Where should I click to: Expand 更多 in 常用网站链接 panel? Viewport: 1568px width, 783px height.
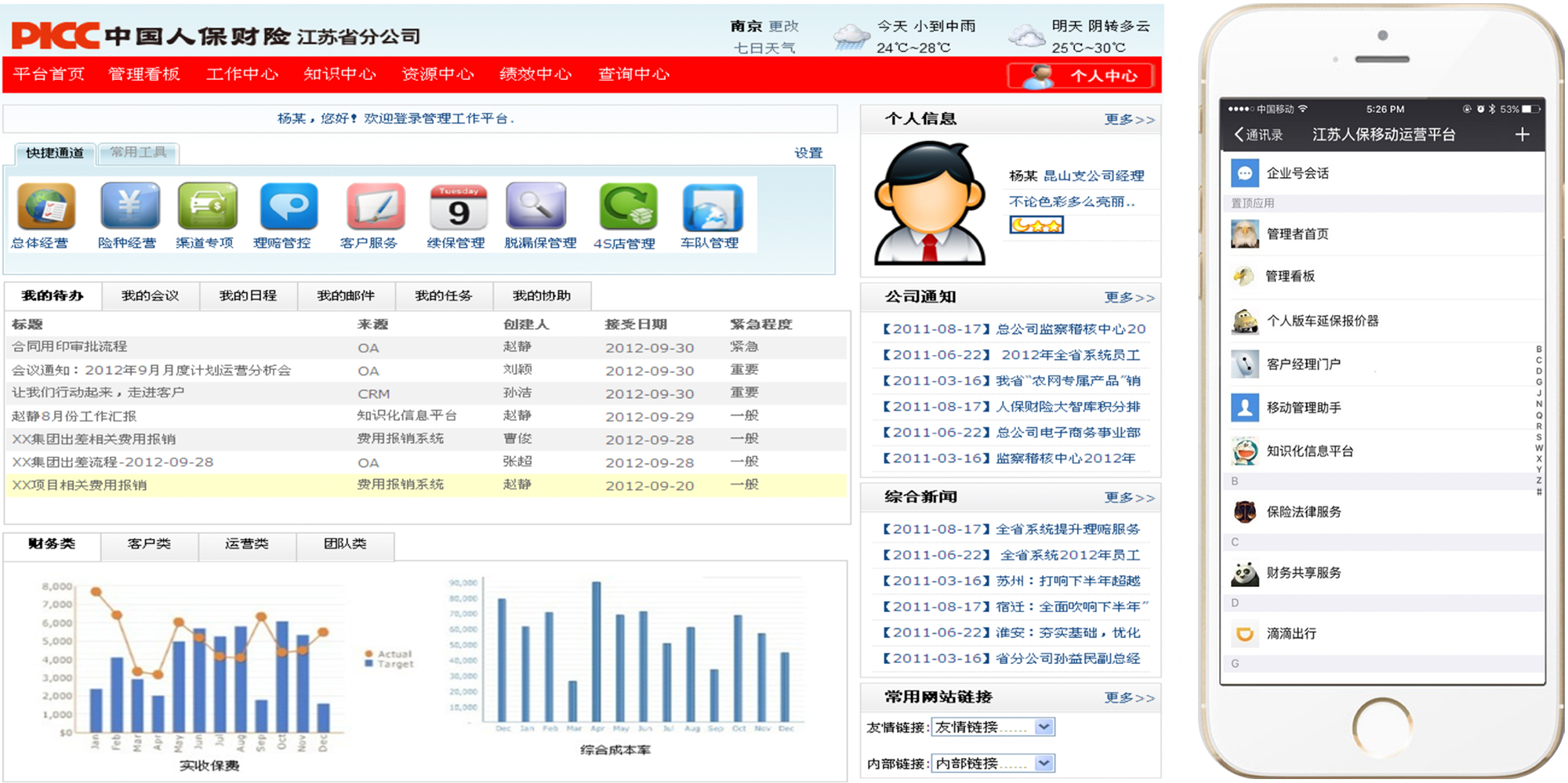click(x=1129, y=698)
